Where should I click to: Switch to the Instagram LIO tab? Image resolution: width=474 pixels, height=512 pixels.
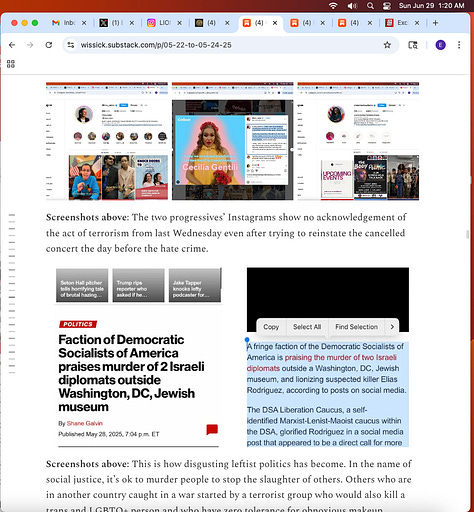pos(159,23)
